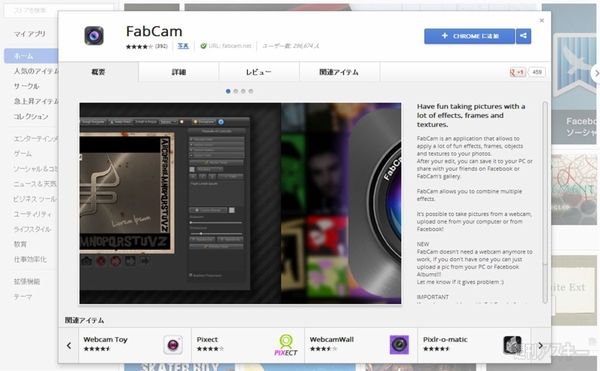Open テーマ in the sidebar

coord(23,296)
